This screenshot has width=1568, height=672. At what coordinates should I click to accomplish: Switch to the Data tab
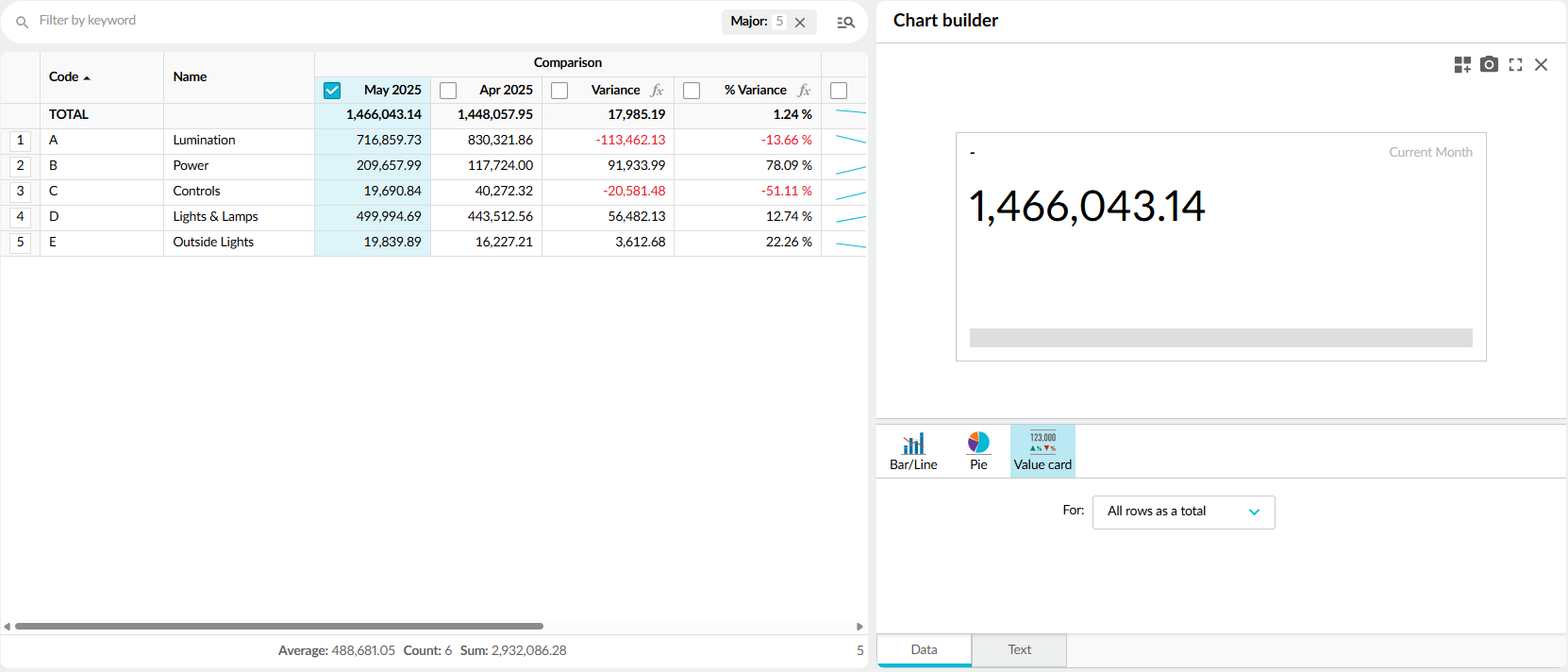click(924, 649)
